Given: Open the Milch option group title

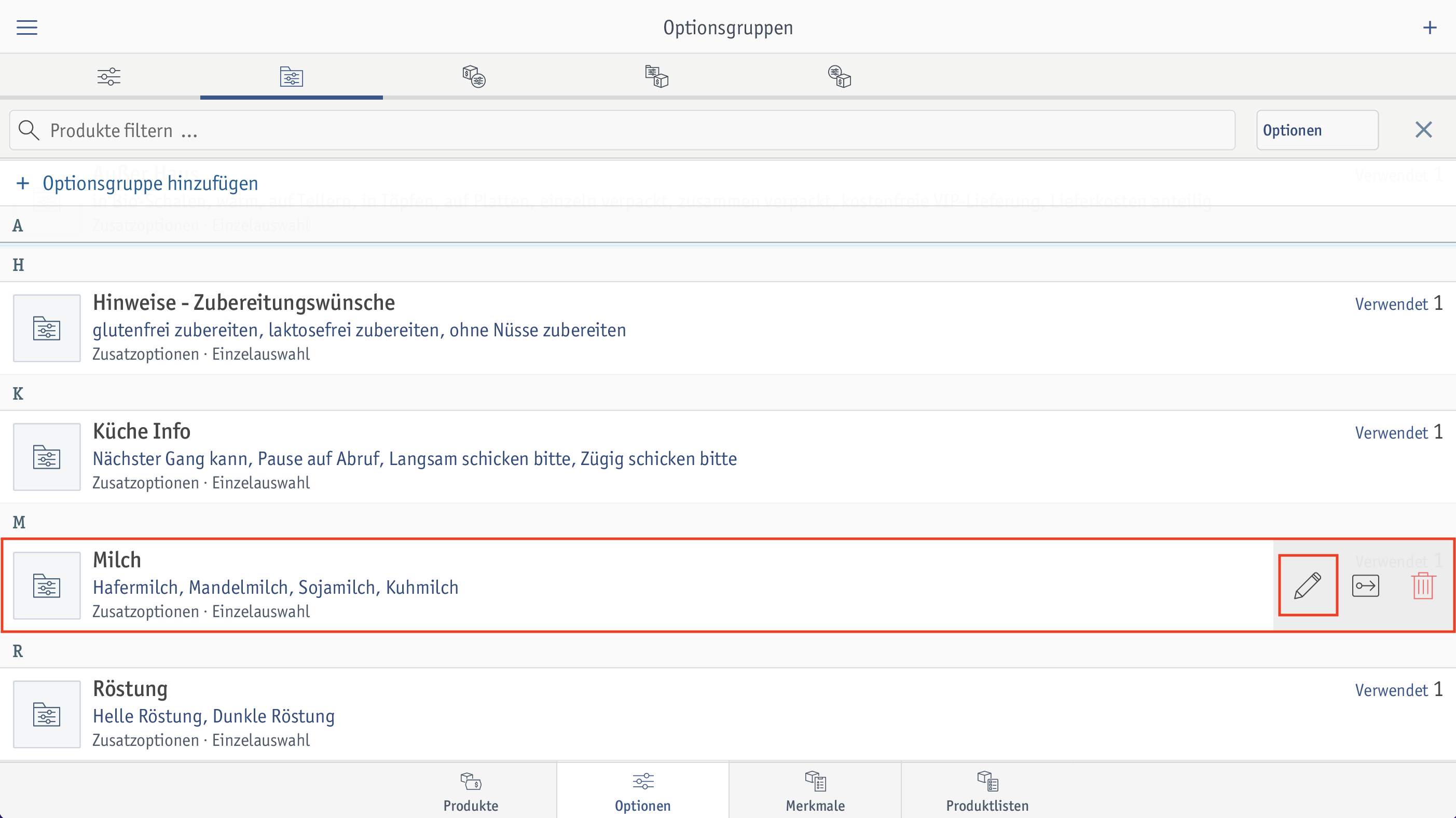Looking at the screenshot, I should (116, 560).
